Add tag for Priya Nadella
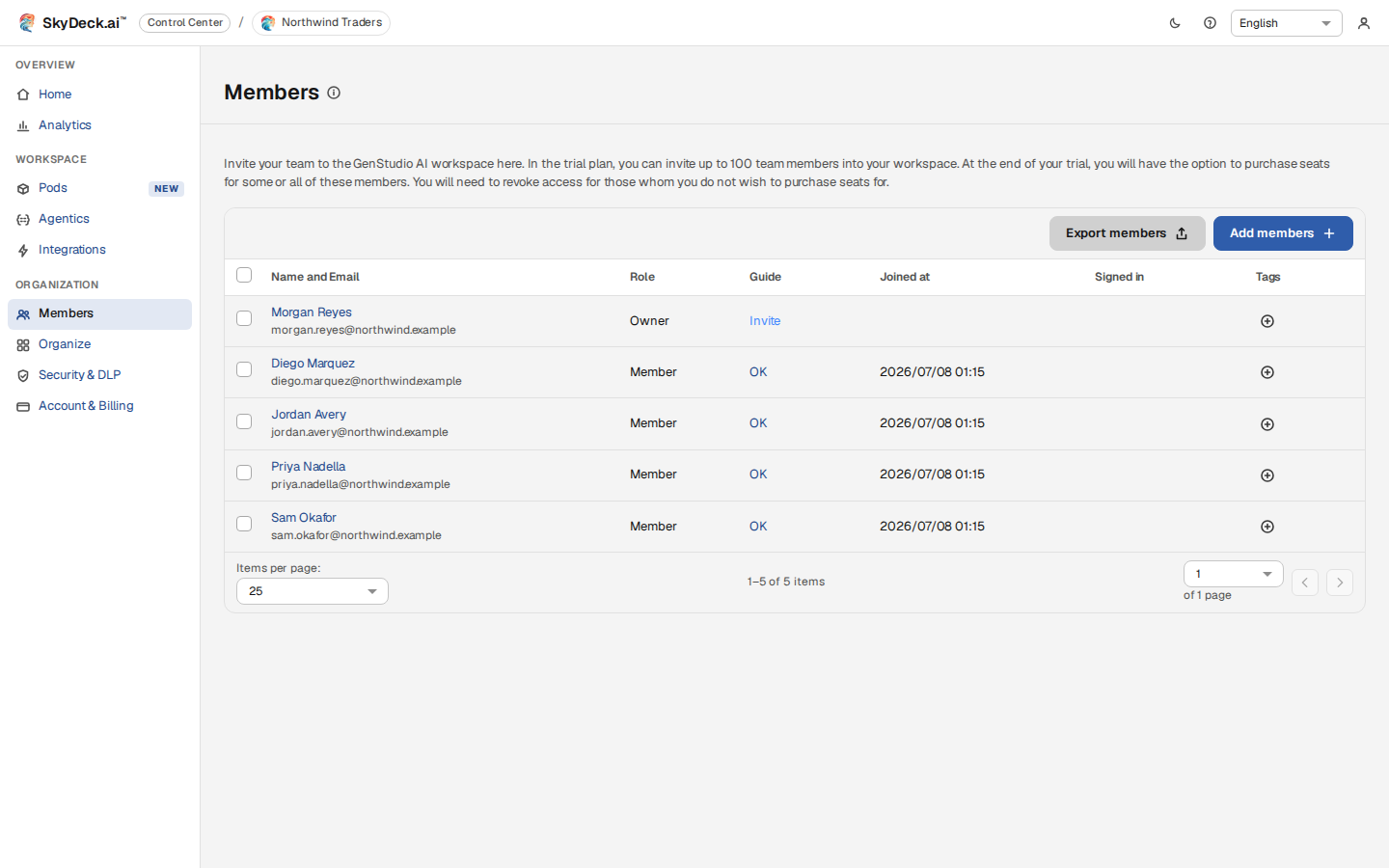The width and height of the screenshot is (1389, 868). [1267, 475]
